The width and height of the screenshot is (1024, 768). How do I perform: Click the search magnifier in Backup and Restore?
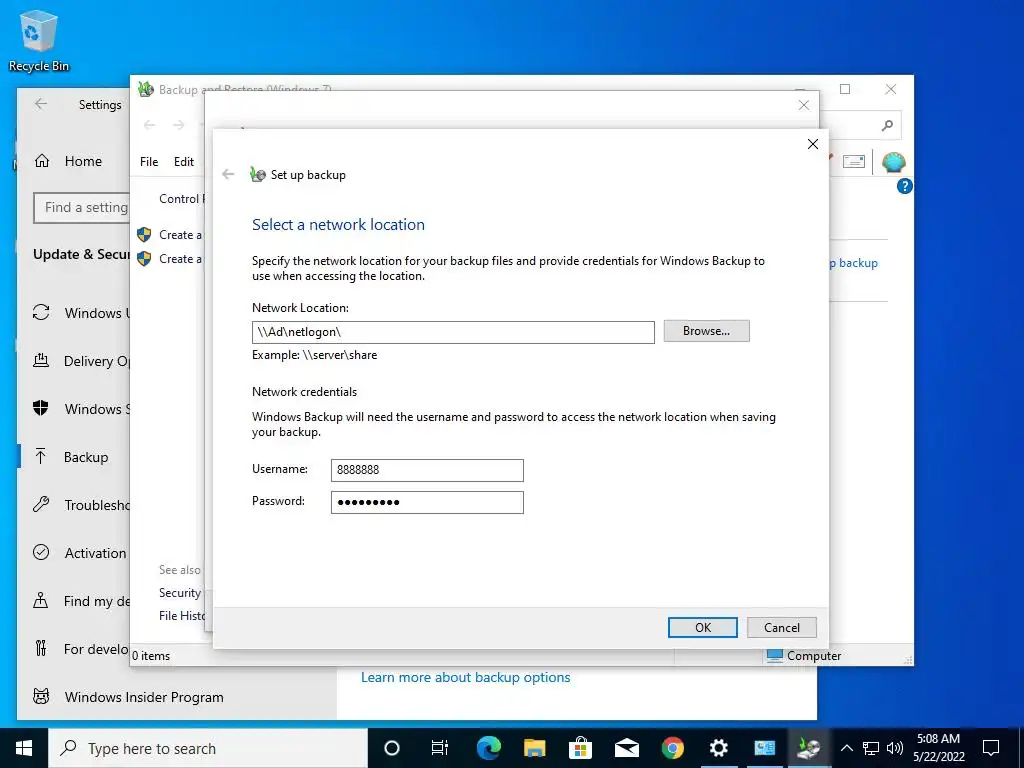click(887, 125)
